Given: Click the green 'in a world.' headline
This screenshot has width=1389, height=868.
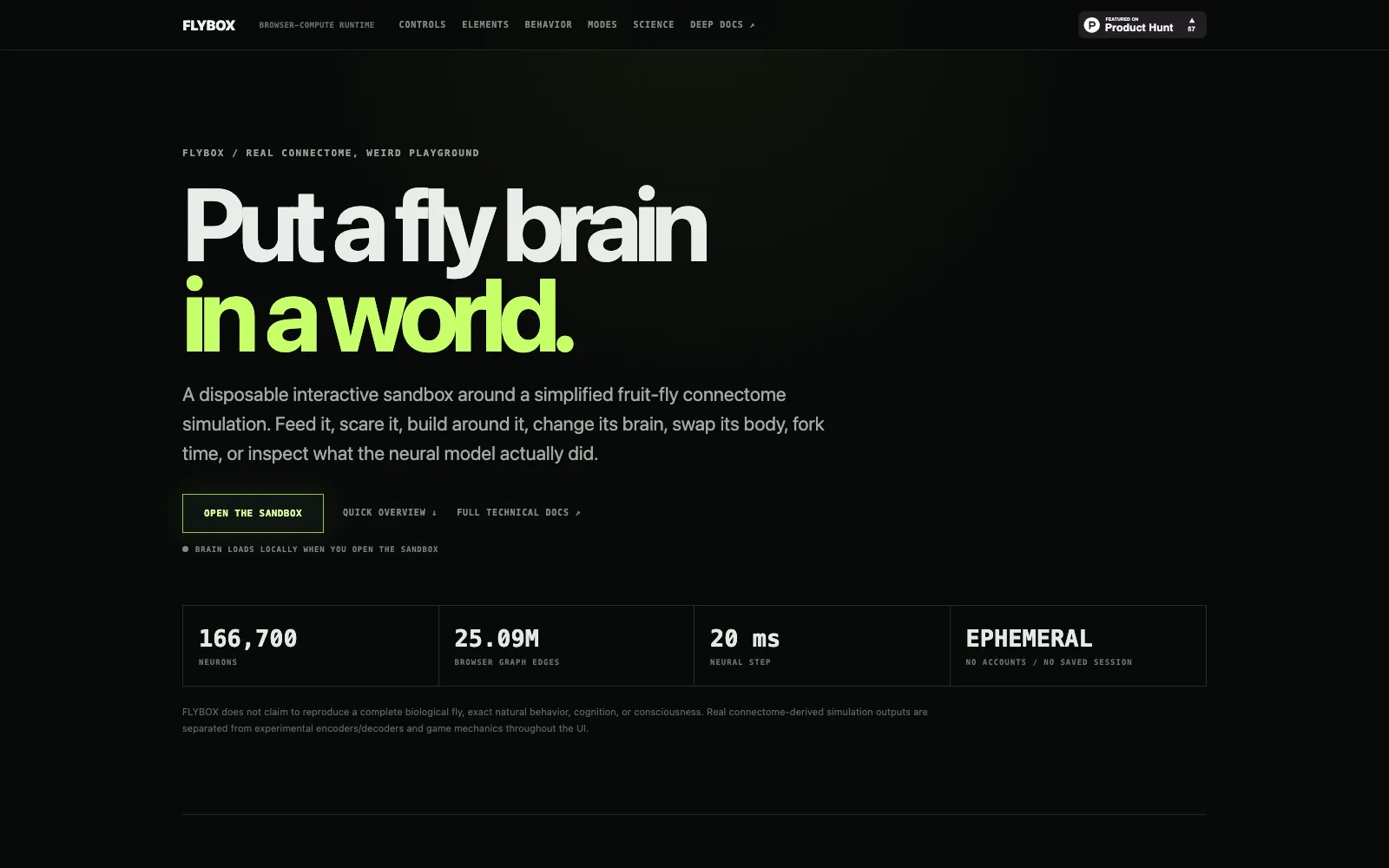Looking at the screenshot, I should click(379, 317).
